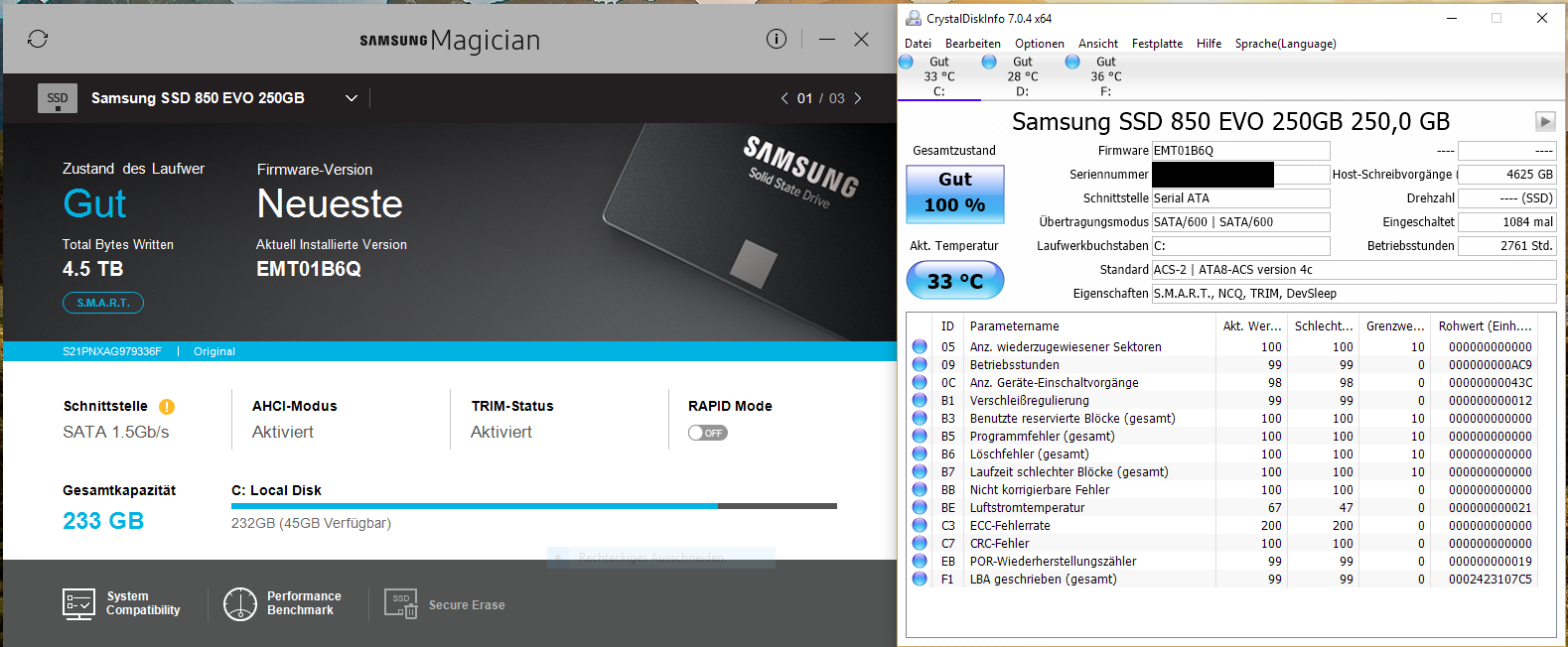Viewport: 1568px width, 647px height.
Task: Click the Akt. Wer... column header
Action: coord(1251,326)
